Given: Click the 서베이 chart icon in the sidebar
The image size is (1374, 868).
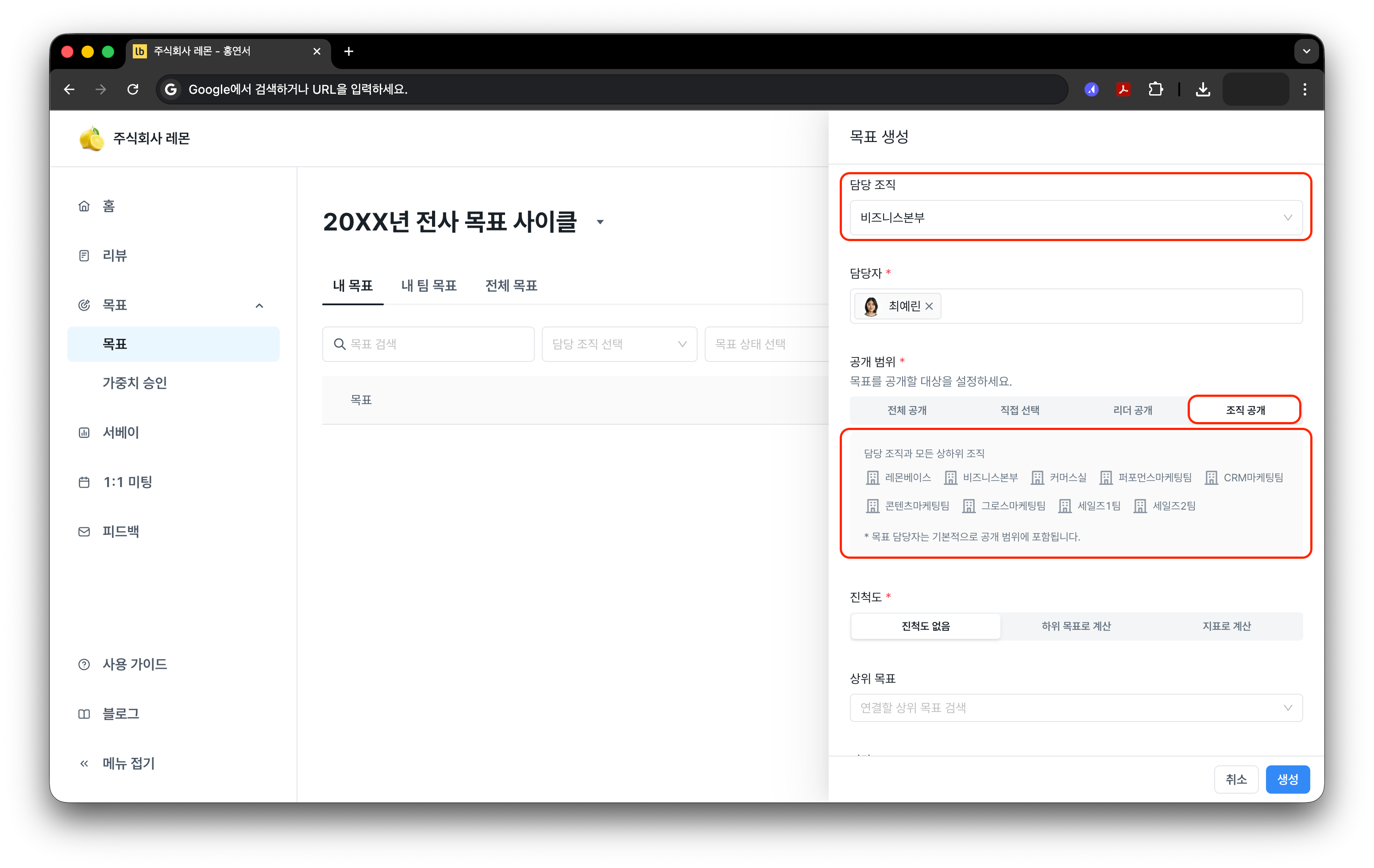Looking at the screenshot, I should [x=84, y=432].
